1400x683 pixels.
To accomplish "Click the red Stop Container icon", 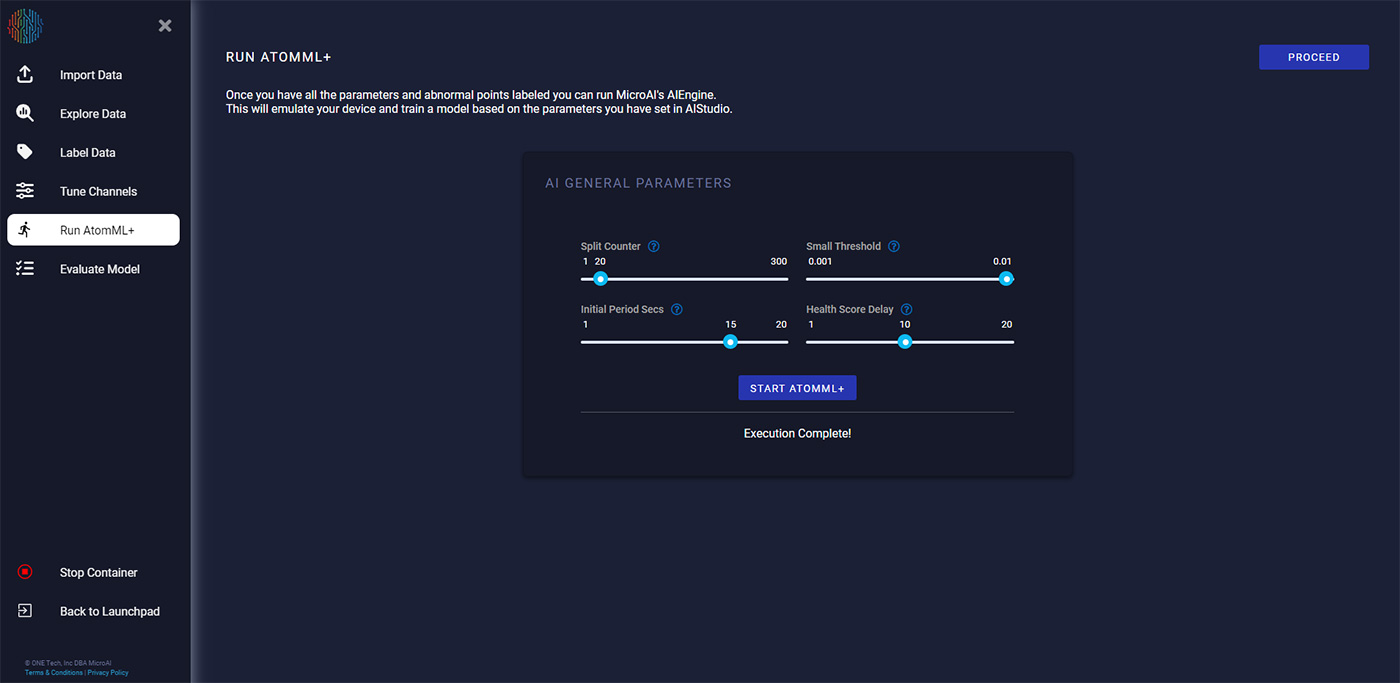I will point(25,572).
